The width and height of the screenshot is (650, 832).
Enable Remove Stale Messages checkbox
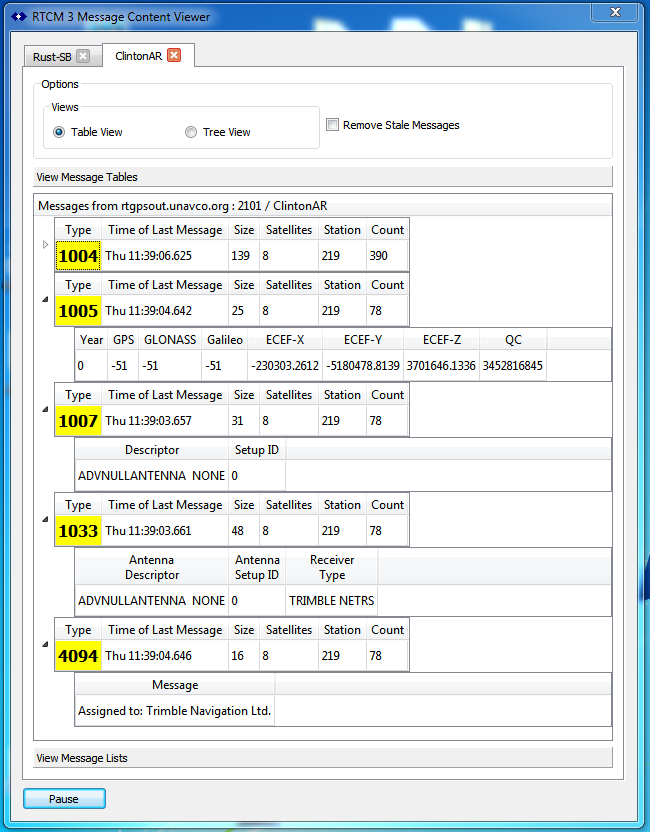coord(332,125)
